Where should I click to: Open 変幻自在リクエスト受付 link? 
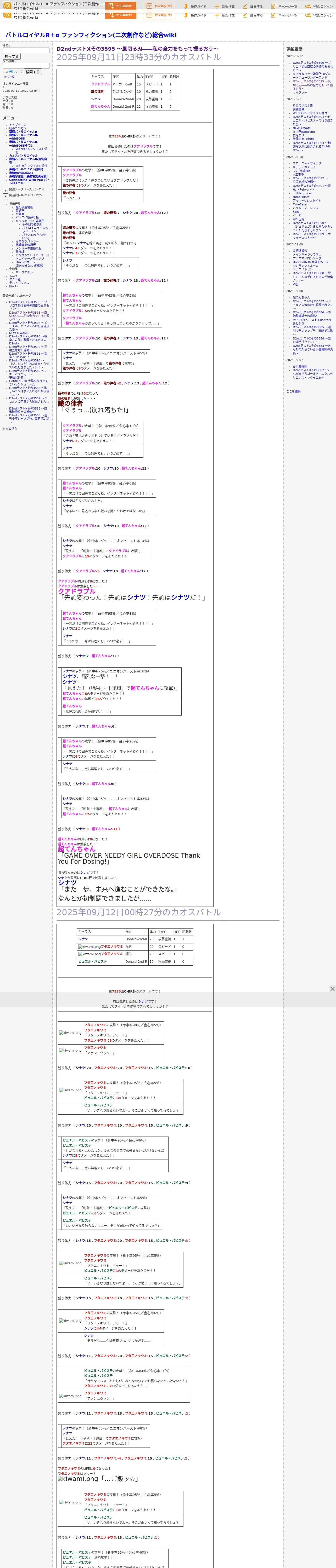click(x=31, y=166)
